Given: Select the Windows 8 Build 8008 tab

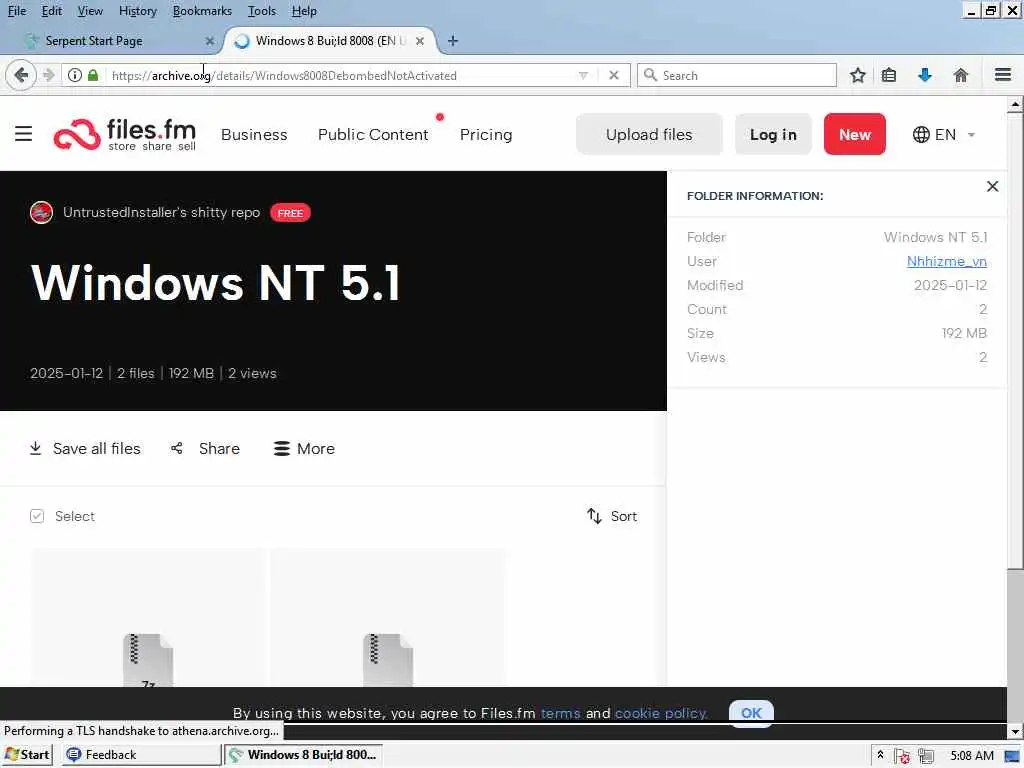Looking at the screenshot, I should point(330,40).
